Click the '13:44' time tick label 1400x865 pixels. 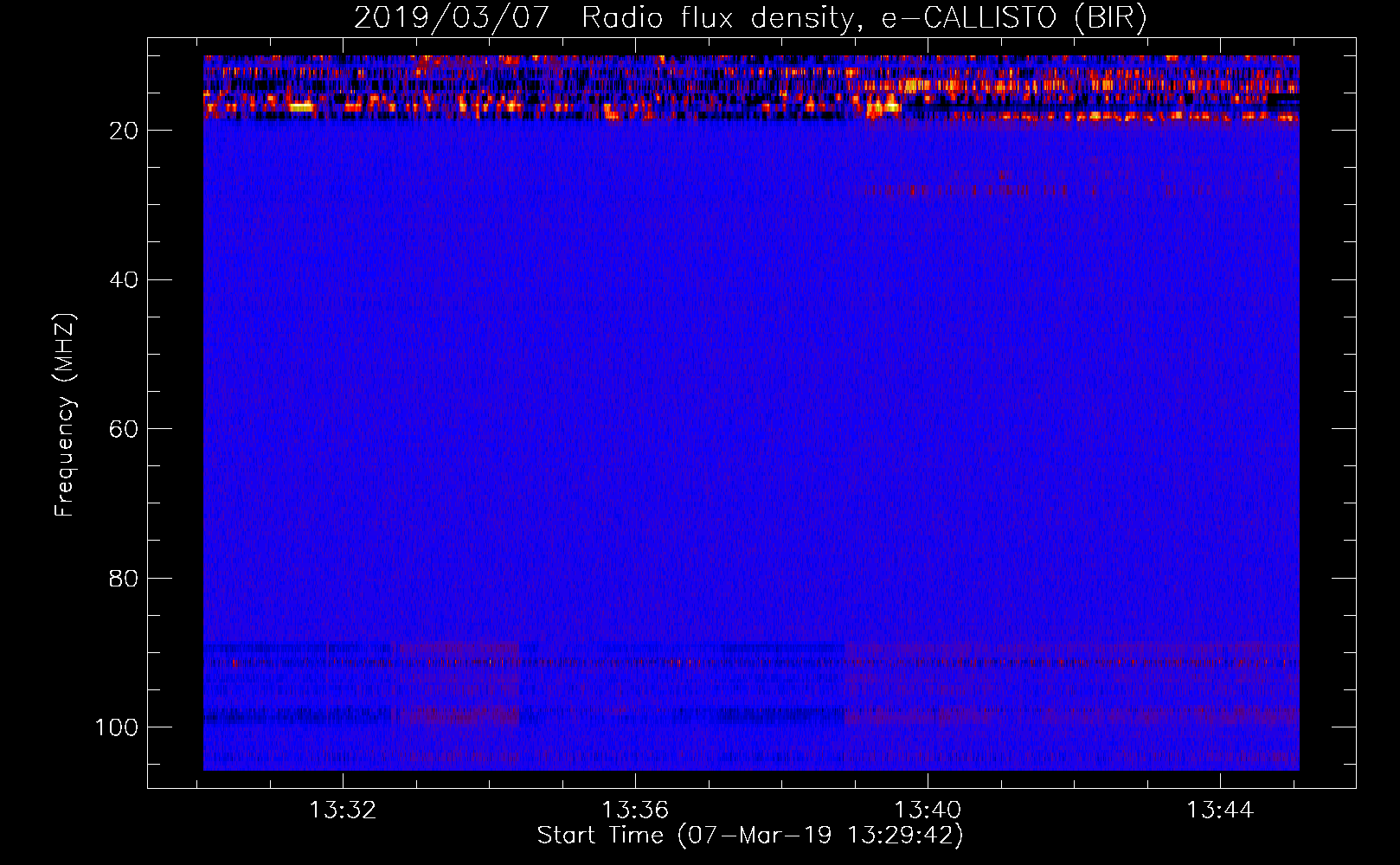click(x=1220, y=811)
